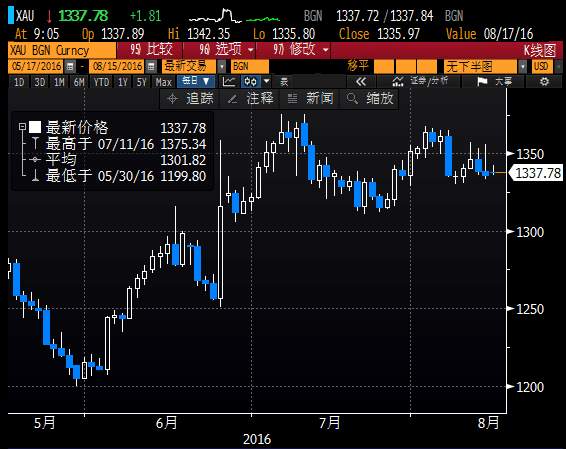Viewport: 566px width, 449px height.
Task: Select the YTD range tab
Action: click(101, 82)
